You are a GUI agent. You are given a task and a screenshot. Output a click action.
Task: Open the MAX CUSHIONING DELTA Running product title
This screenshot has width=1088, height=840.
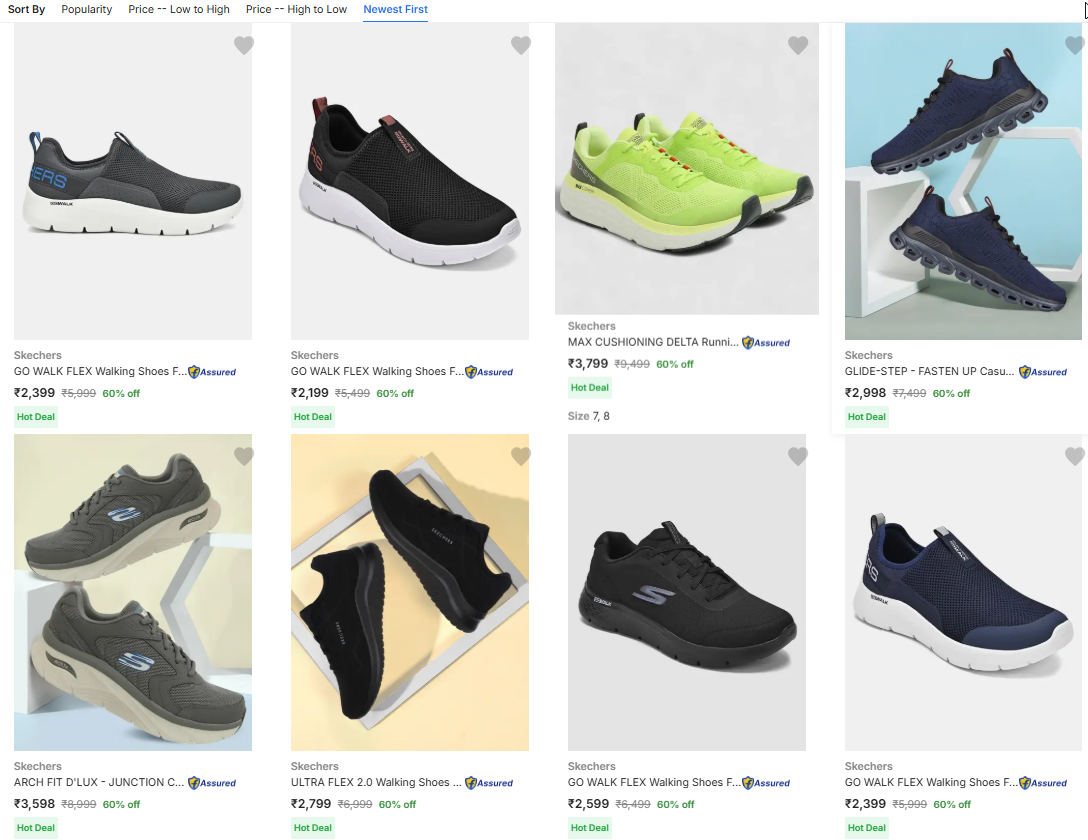tap(653, 342)
